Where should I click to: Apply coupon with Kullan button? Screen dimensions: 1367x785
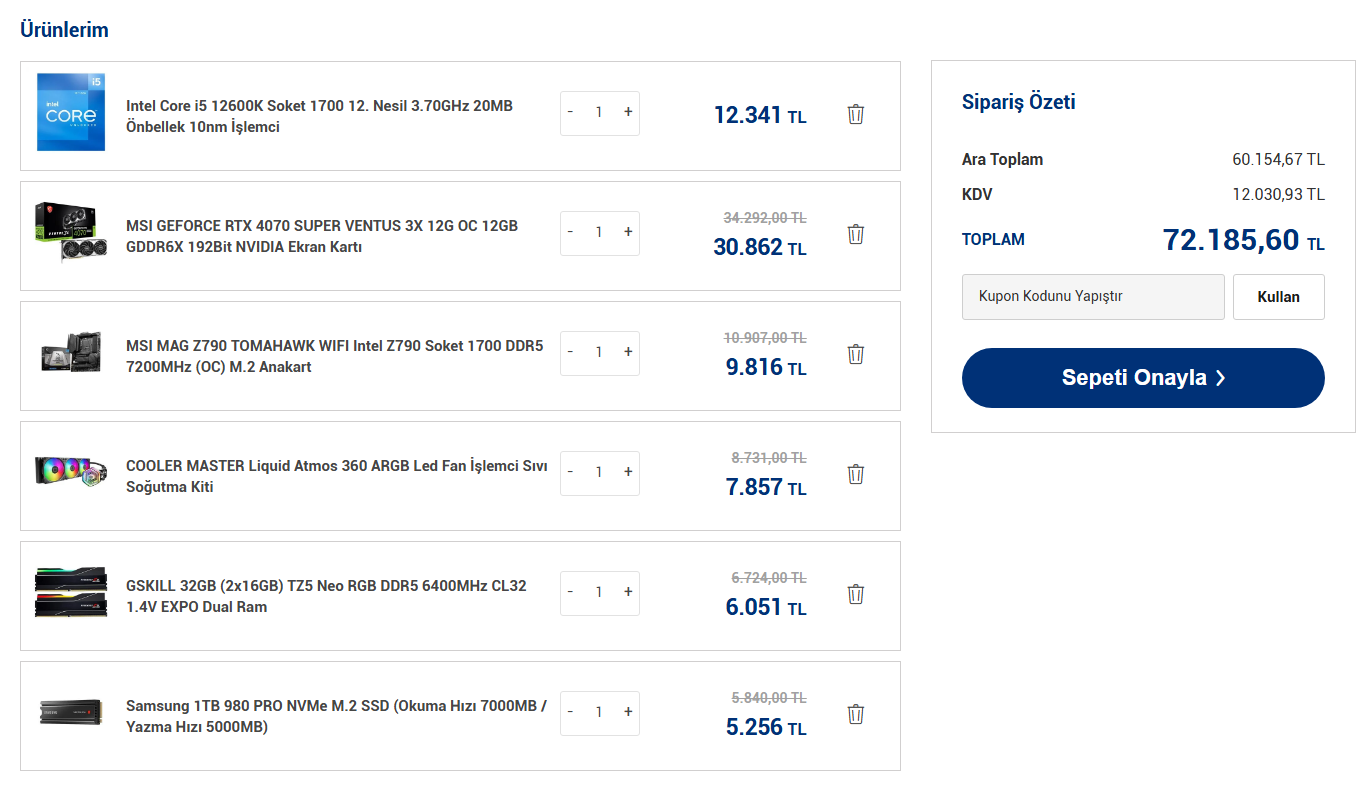[1278, 297]
